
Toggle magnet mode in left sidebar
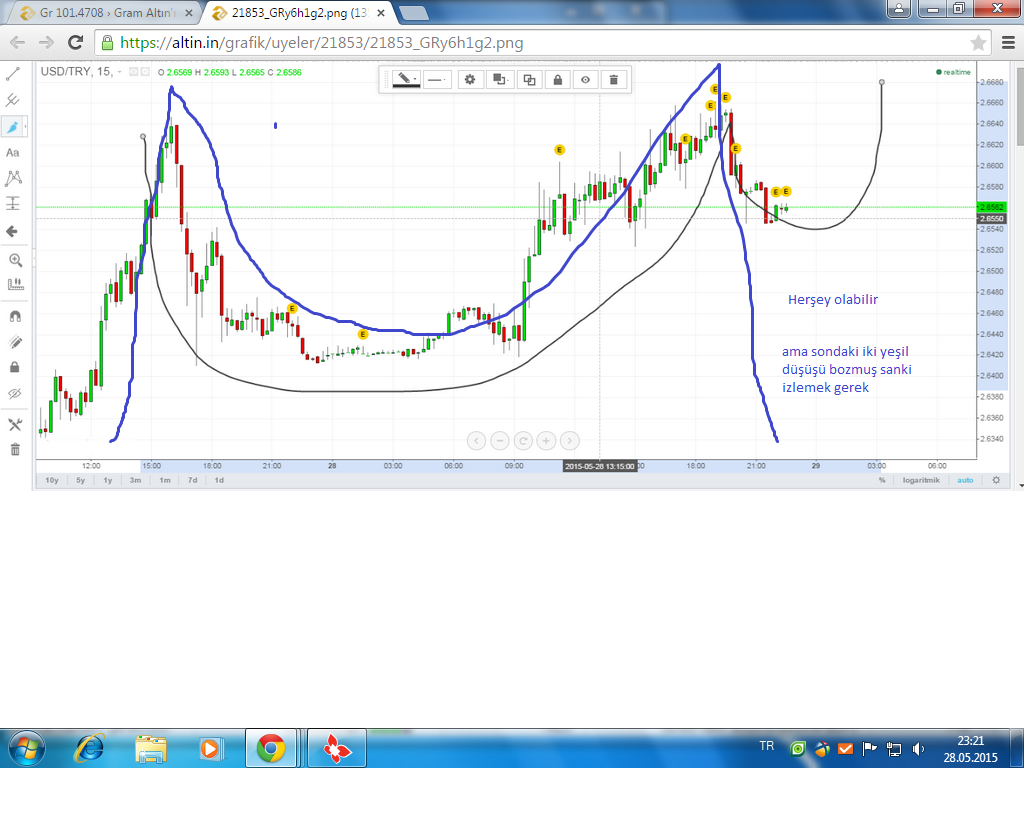(x=14, y=316)
